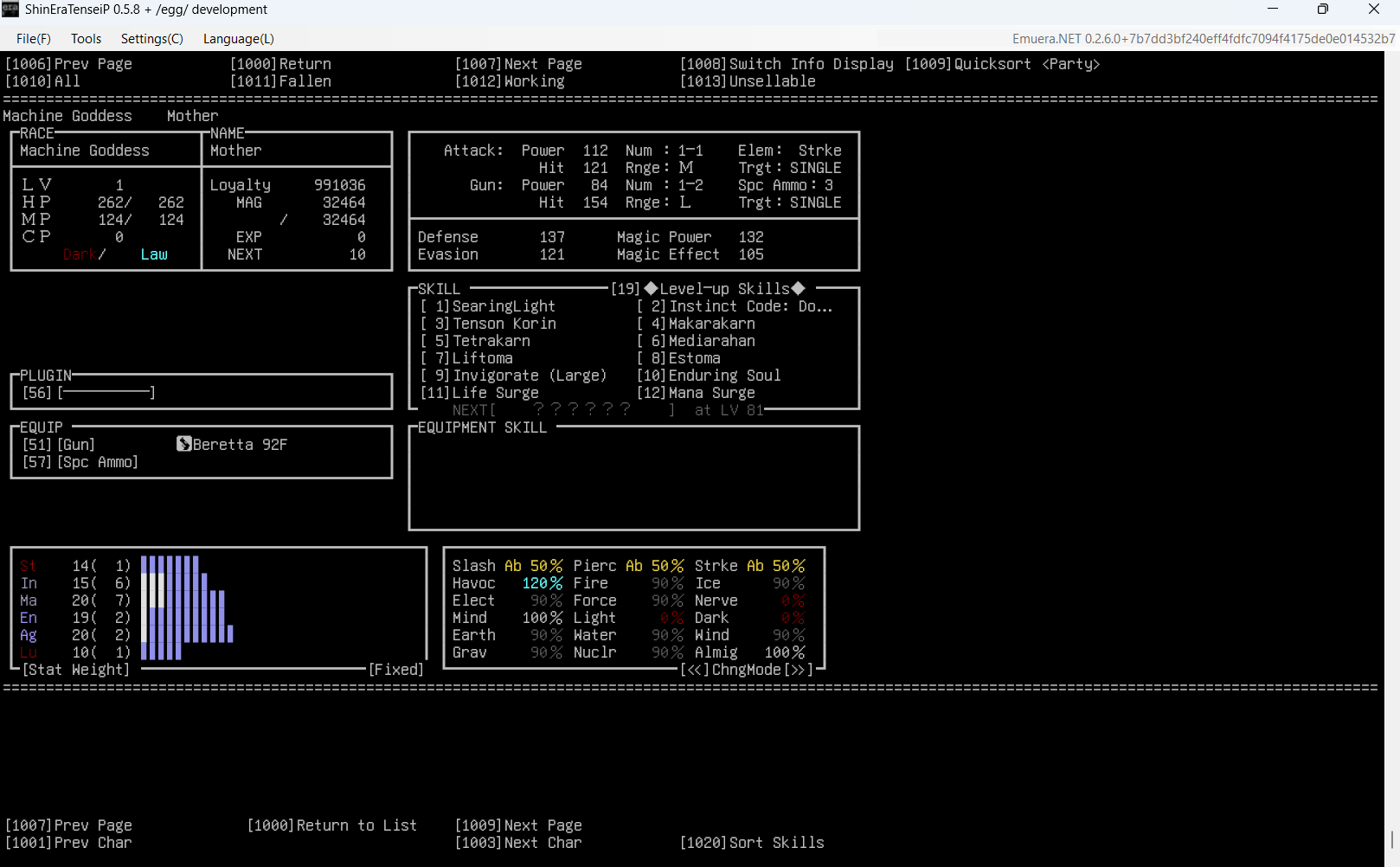Select the [1010] All filter
This screenshot has width=1400, height=867.
[x=42, y=81]
